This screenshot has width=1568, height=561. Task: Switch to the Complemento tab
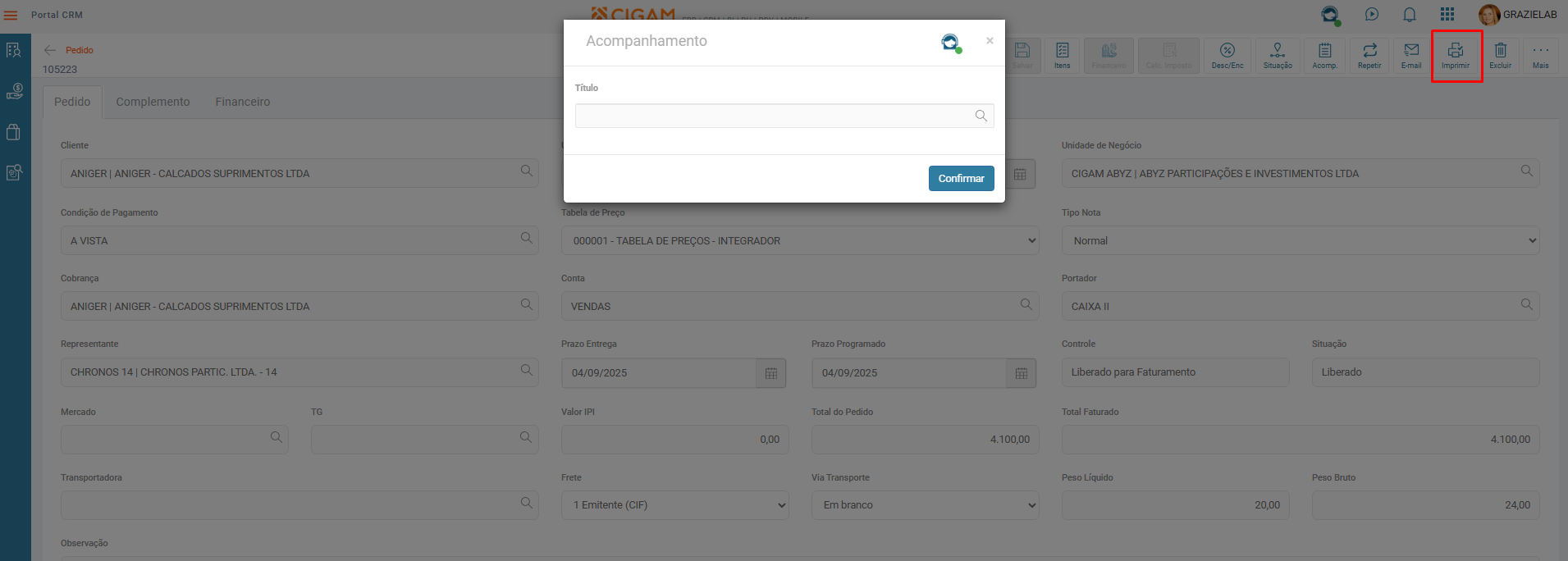pyautogui.click(x=153, y=102)
